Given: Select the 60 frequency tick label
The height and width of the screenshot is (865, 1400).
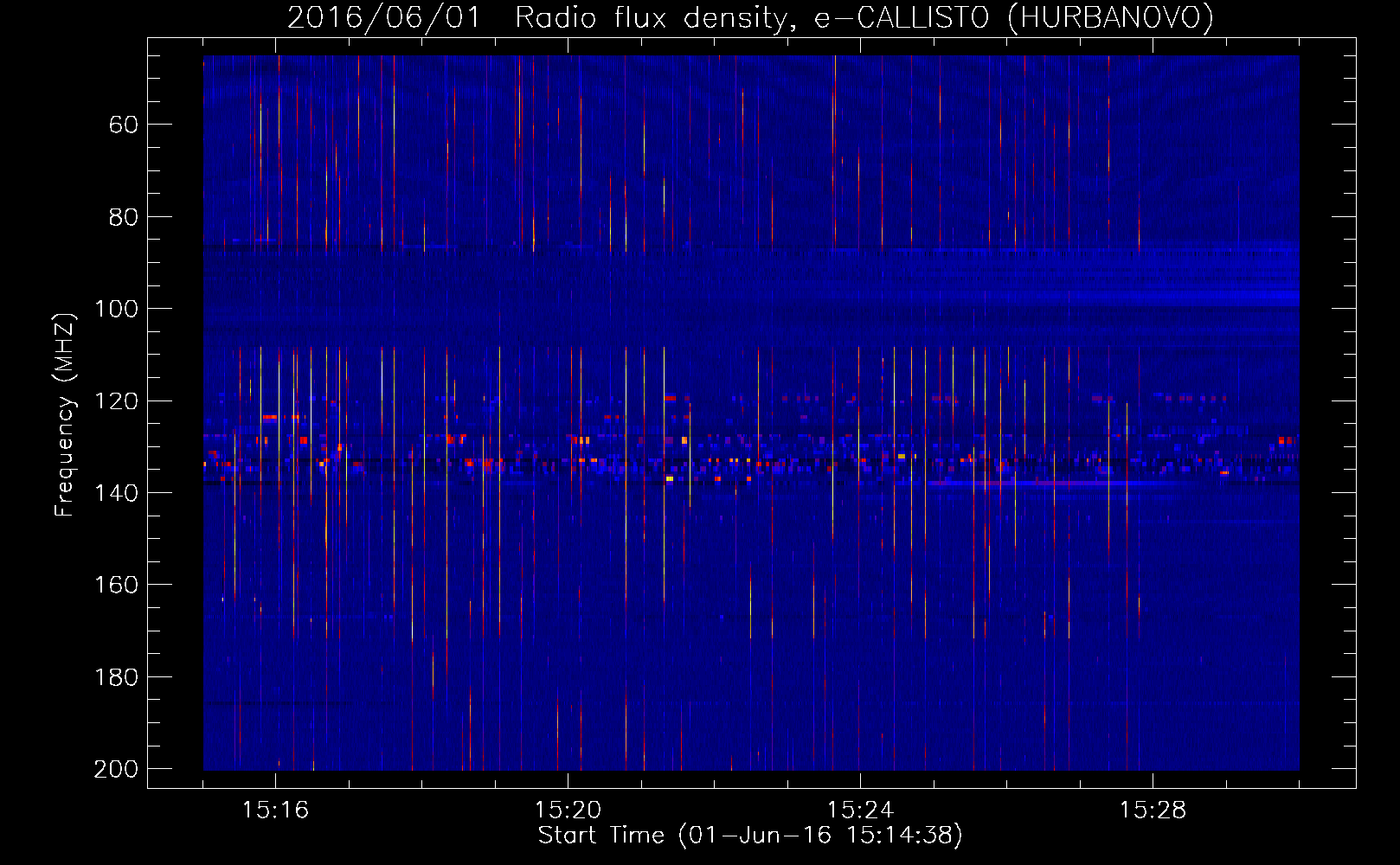Looking at the screenshot, I should click(124, 125).
